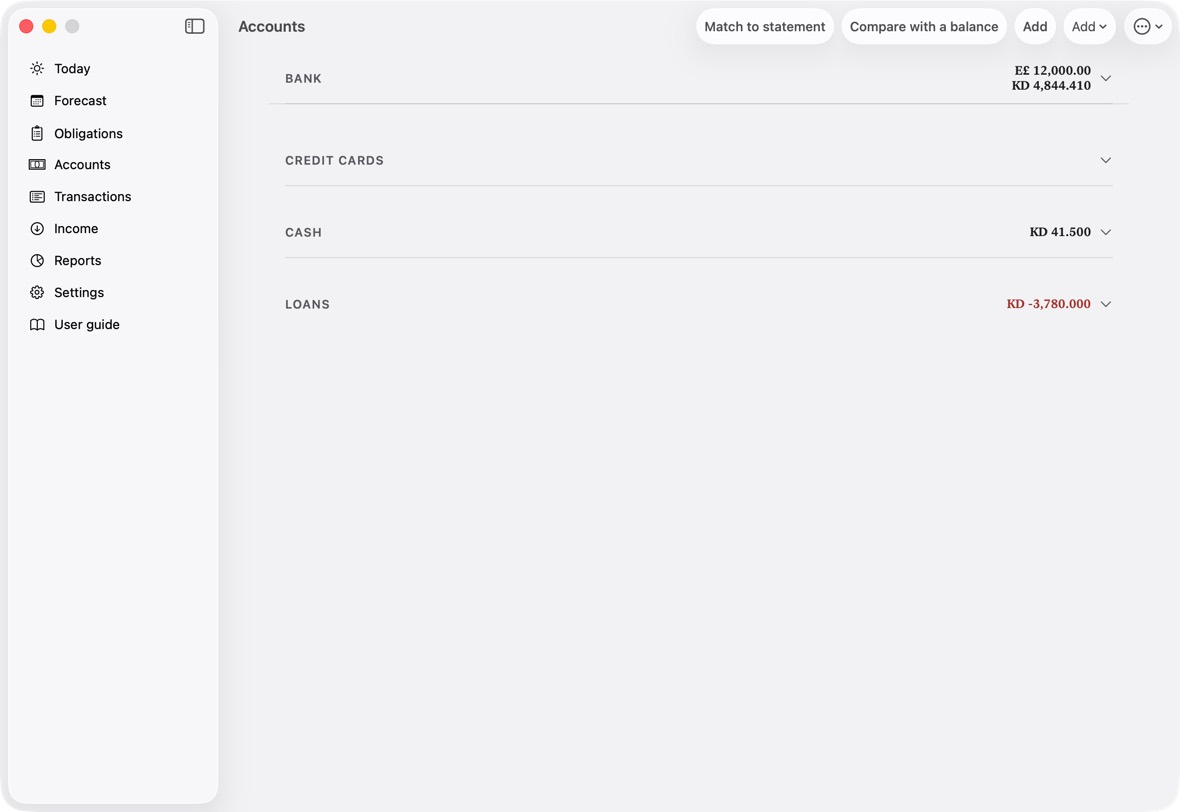Click Compare with a balance button
1180x812 pixels.
[924, 26]
